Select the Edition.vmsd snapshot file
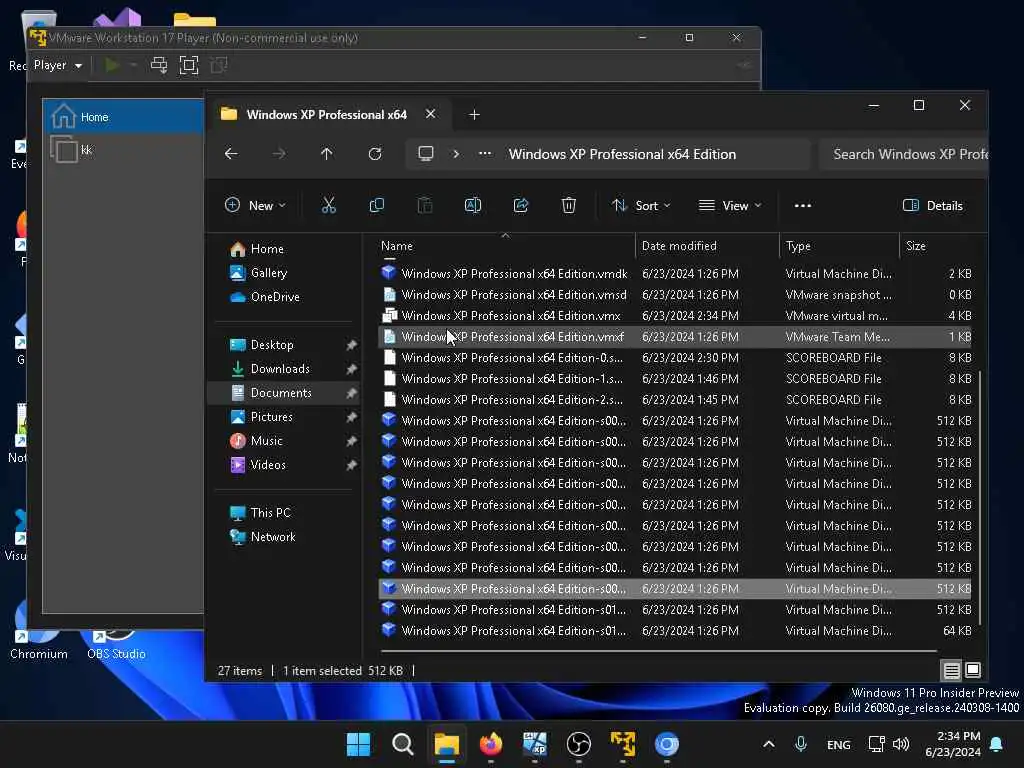 tap(675, 295)
